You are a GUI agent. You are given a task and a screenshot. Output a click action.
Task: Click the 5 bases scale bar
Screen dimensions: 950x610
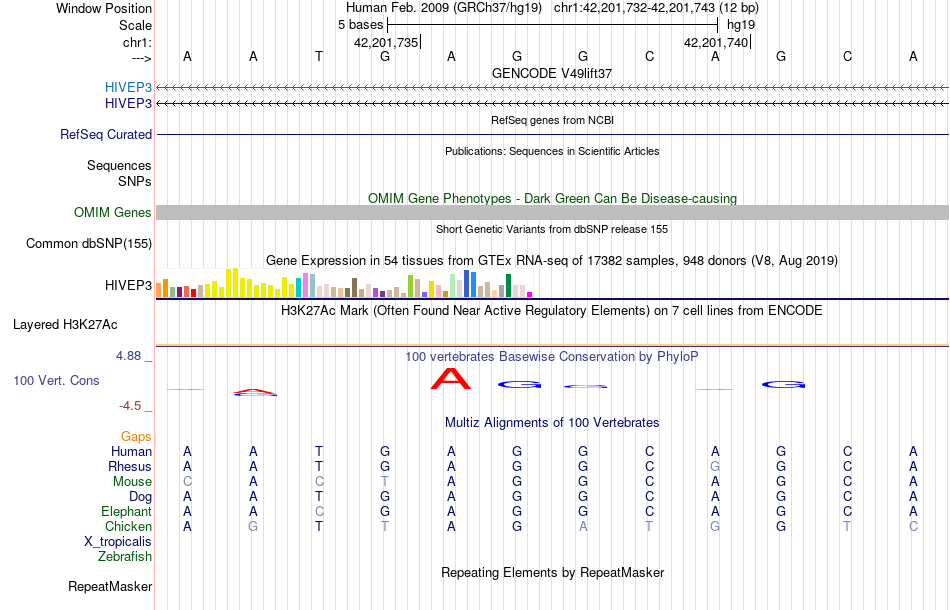pos(552,25)
